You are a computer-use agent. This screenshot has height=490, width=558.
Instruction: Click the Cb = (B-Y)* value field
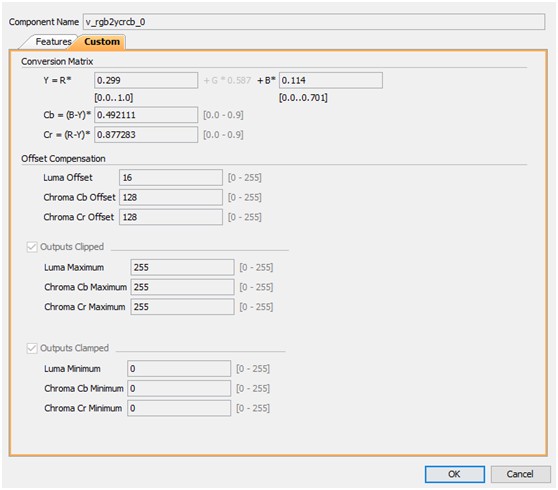click(146, 115)
